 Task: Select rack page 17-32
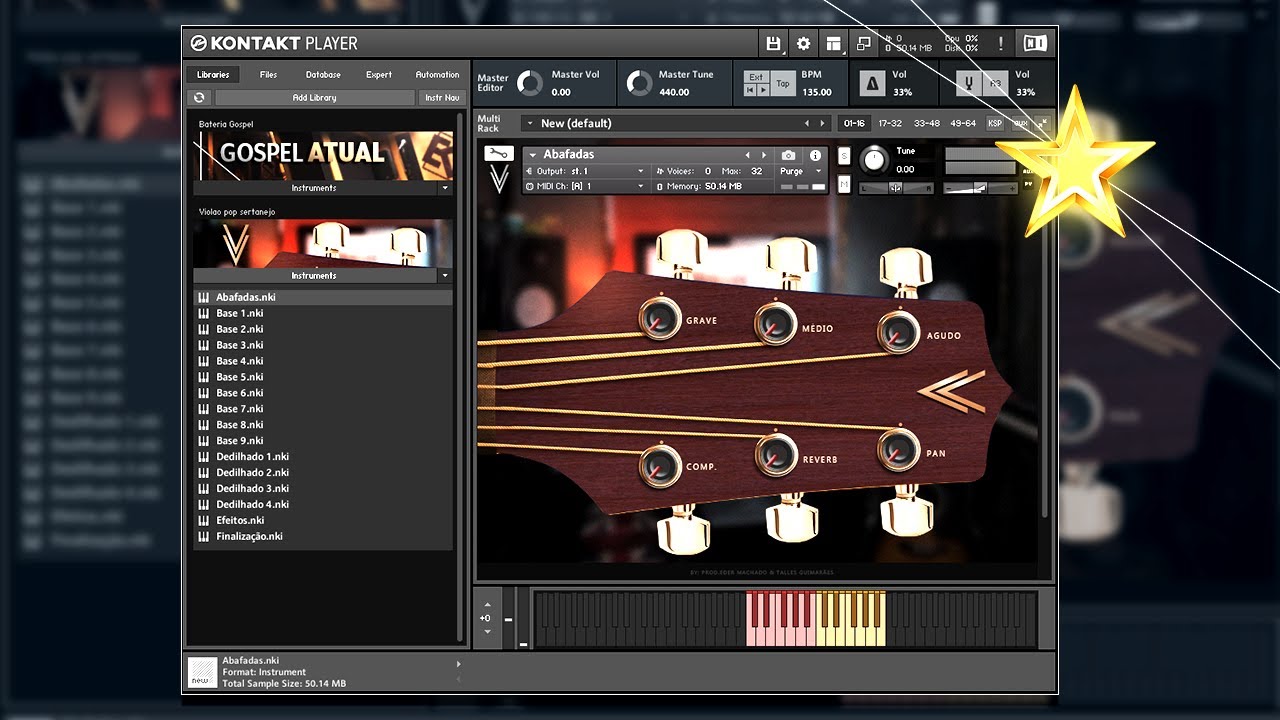(890, 123)
